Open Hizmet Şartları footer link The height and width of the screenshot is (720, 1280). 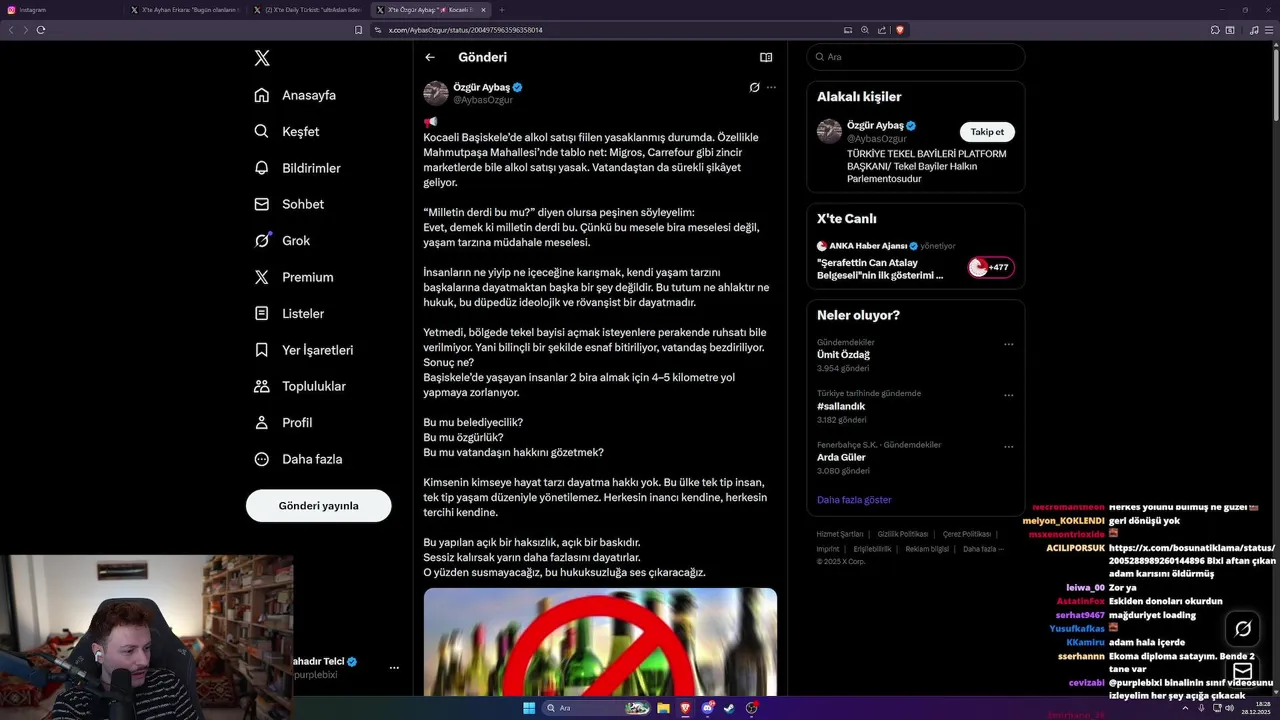click(x=839, y=534)
